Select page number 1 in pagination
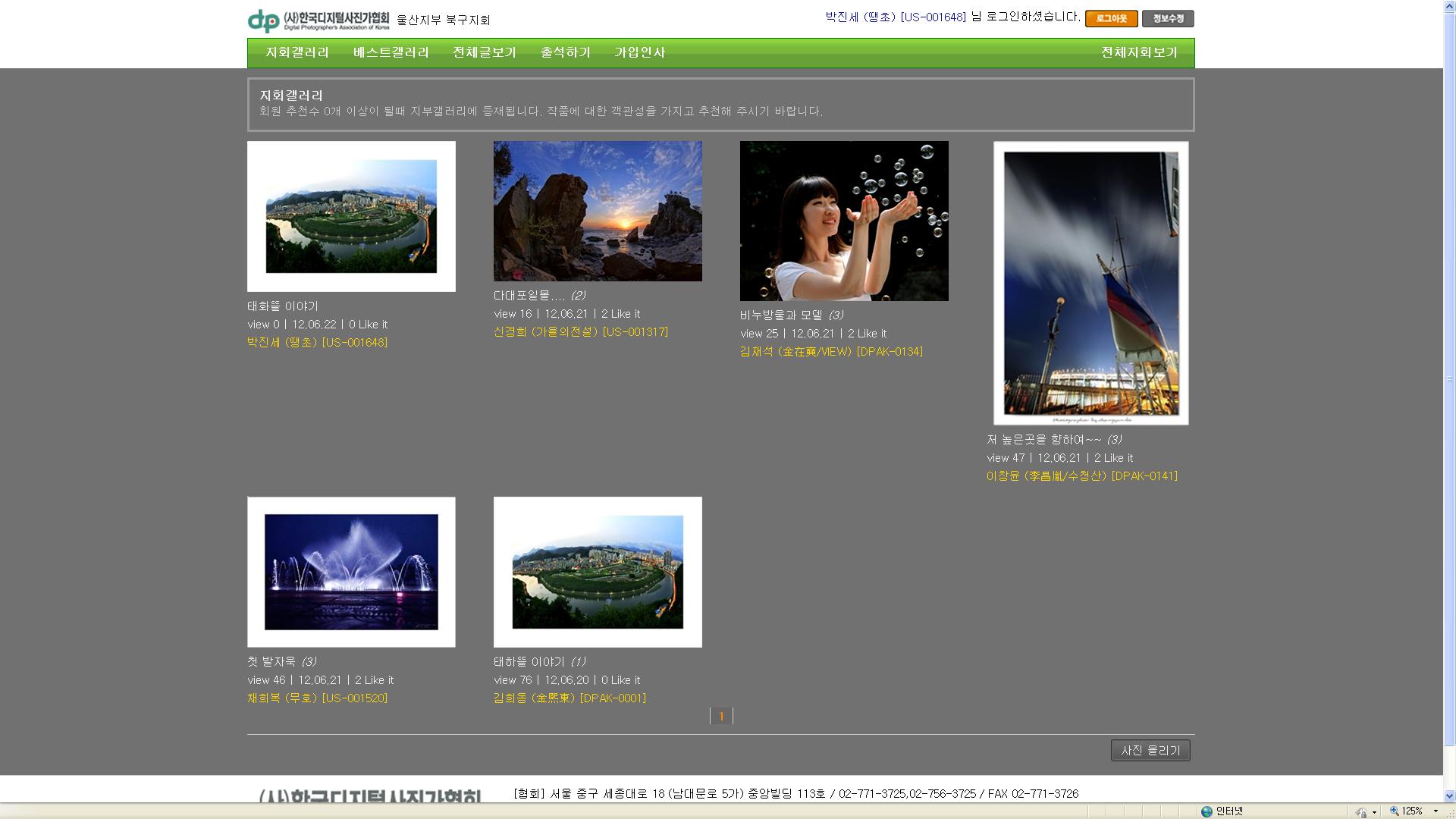Viewport: 1456px width, 819px height. (721, 716)
